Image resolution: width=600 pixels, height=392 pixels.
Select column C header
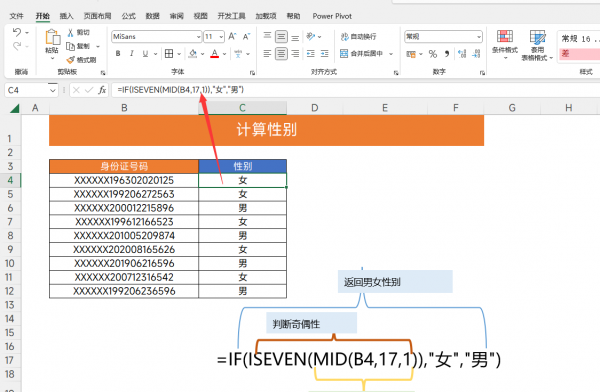pos(242,108)
